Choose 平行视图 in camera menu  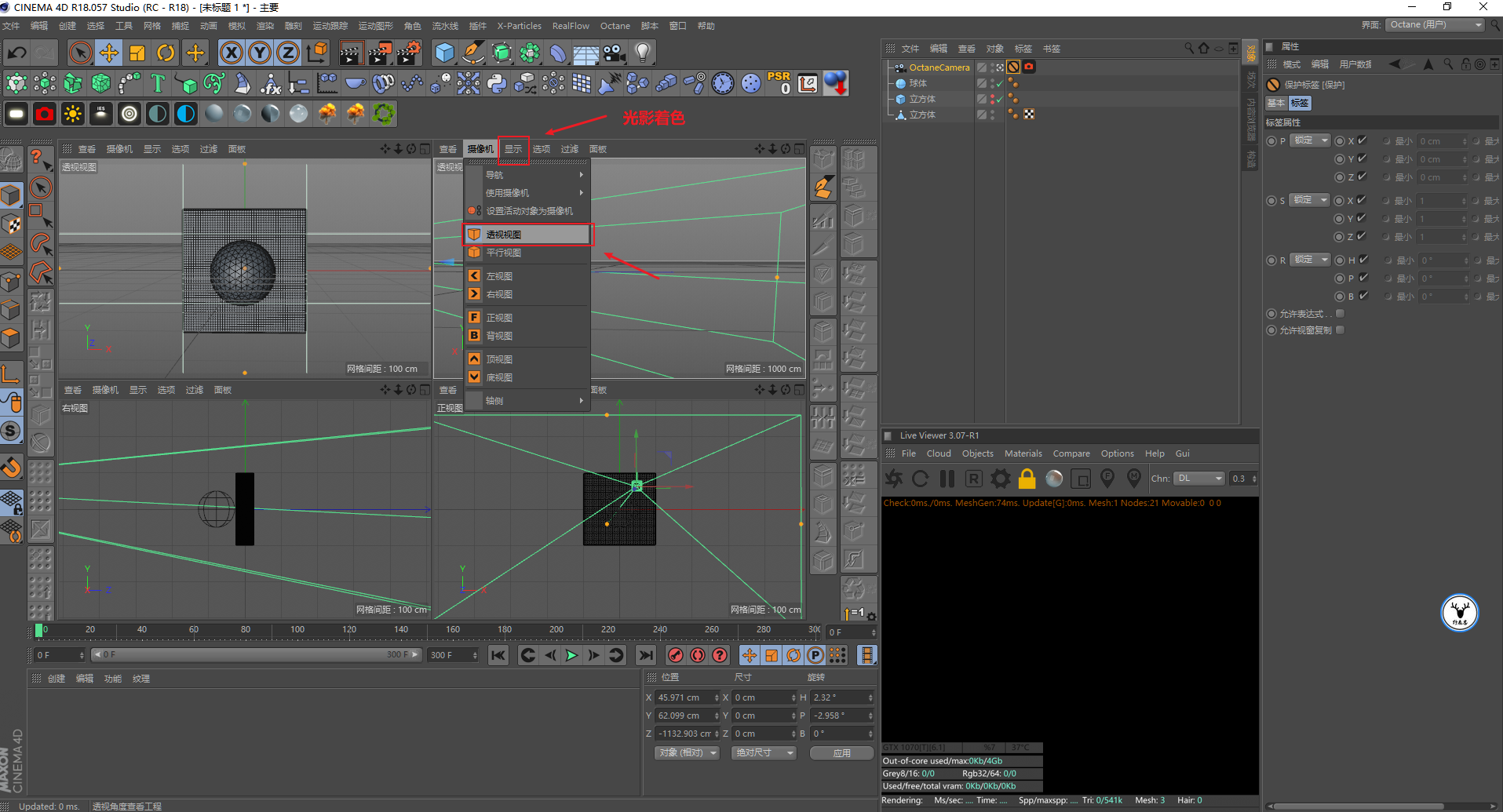(x=527, y=253)
